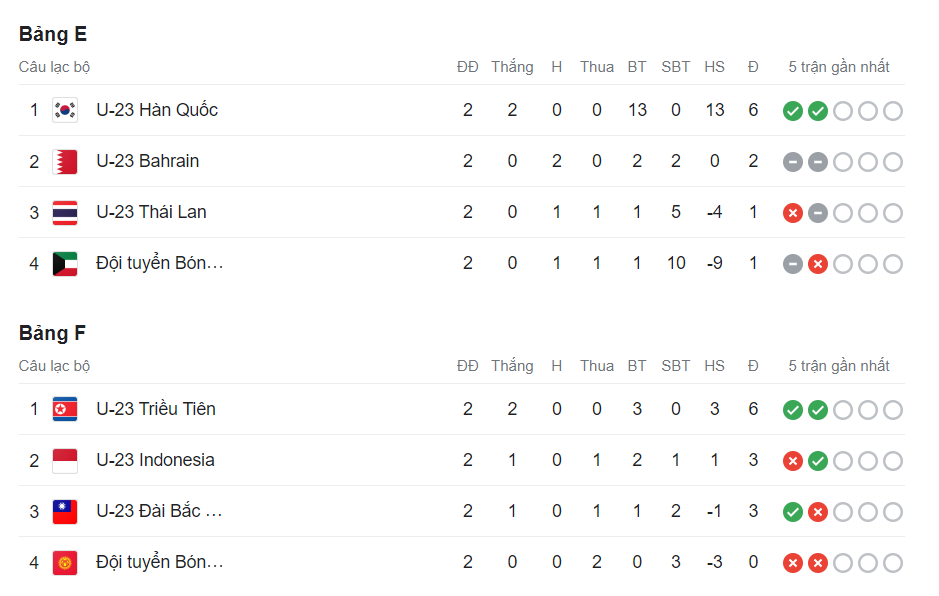The width and height of the screenshot is (939, 596).
Task: Open the U-23 Hàn Quốc team link
Action: coord(157,110)
